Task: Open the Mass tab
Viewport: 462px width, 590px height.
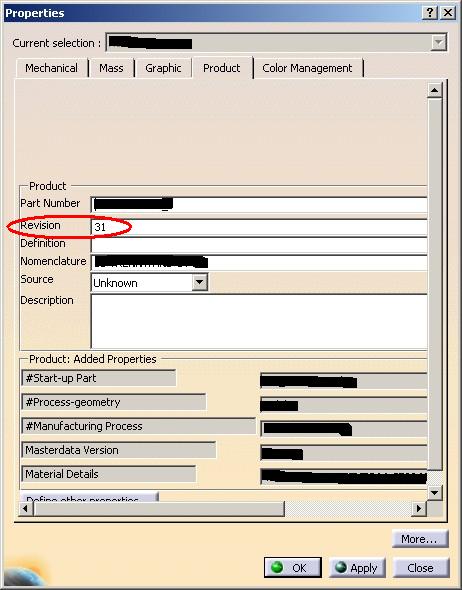Action: click(x=111, y=68)
